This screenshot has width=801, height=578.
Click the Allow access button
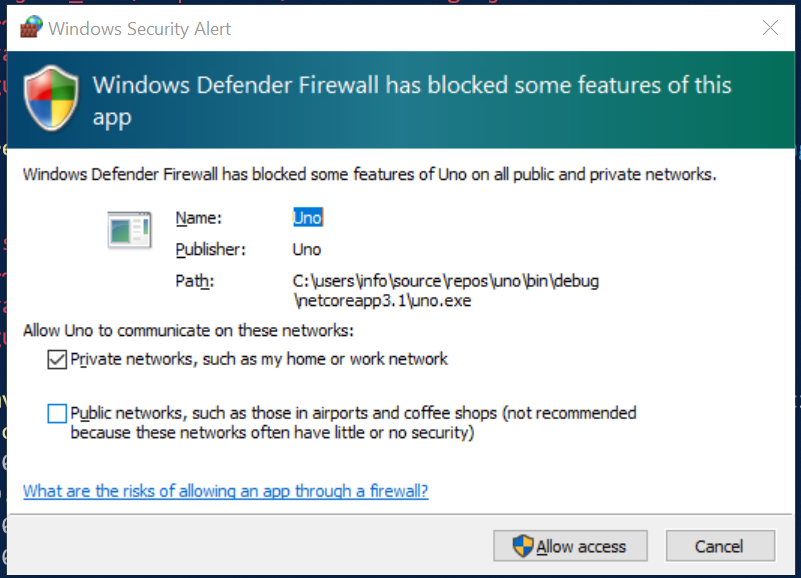570,546
